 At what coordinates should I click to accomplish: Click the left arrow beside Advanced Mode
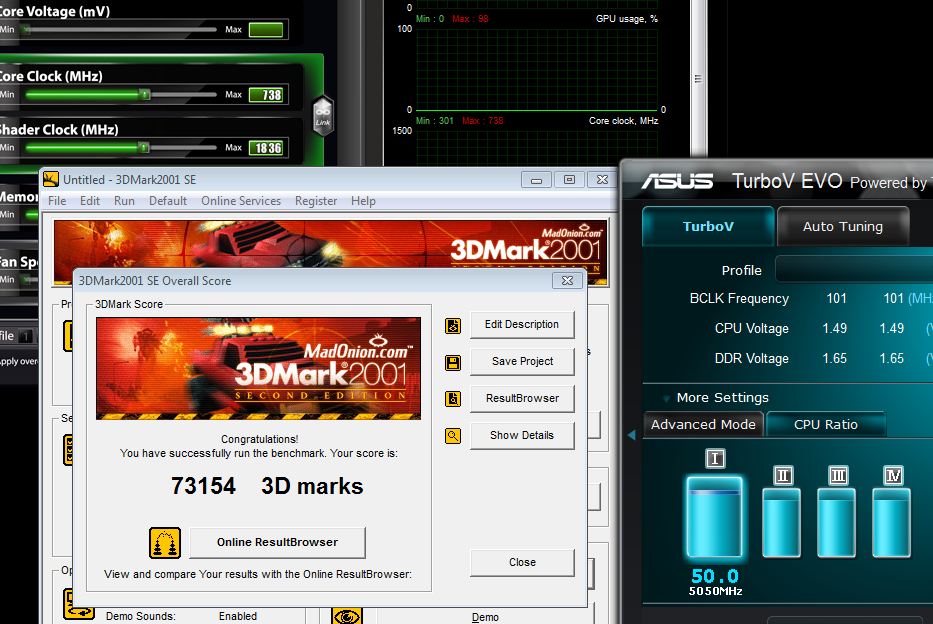pos(631,435)
